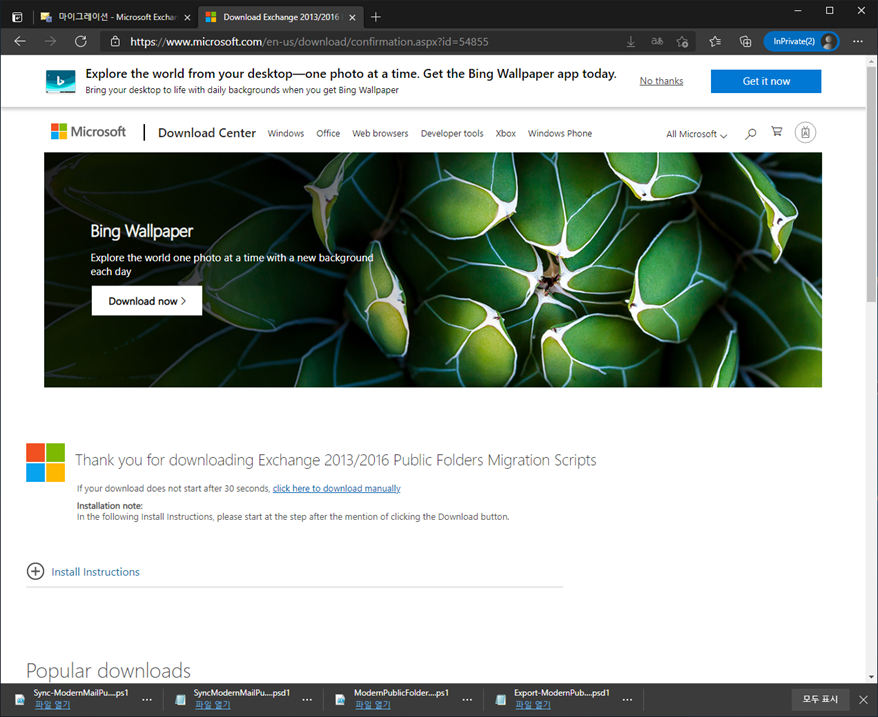Screen dimensions: 878x717
Task: Click the Get it now button
Action: tap(766, 81)
